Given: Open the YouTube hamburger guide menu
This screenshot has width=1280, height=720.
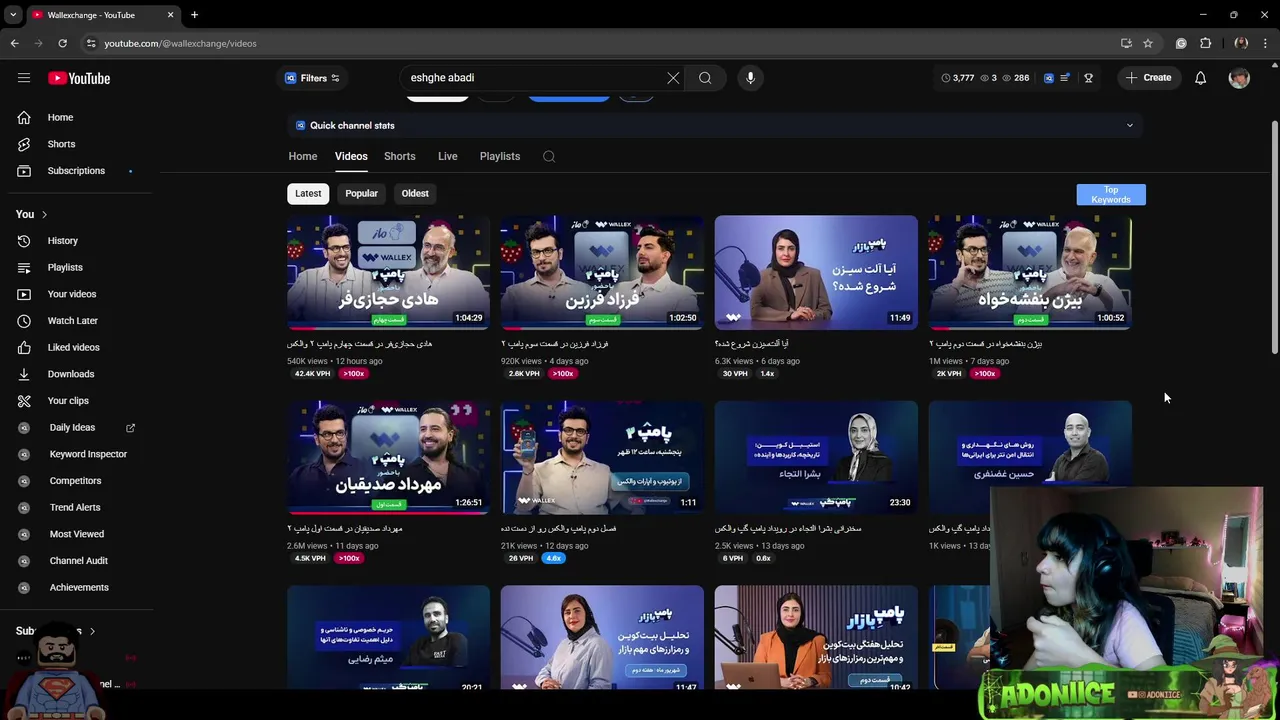Looking at the screenshot, I should (x=24, y=78).
